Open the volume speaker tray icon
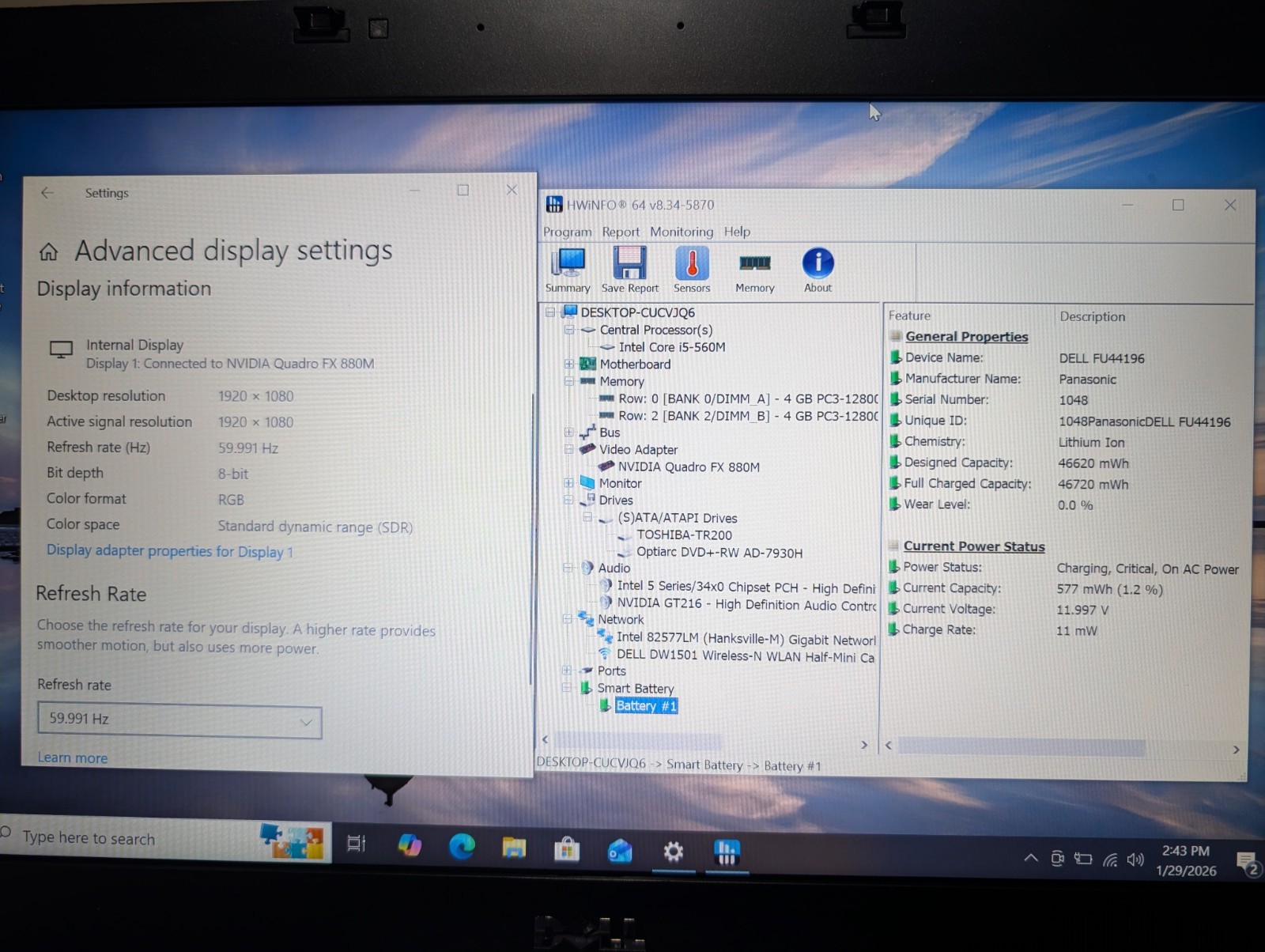1265x952 pixels. (1135, 859)
